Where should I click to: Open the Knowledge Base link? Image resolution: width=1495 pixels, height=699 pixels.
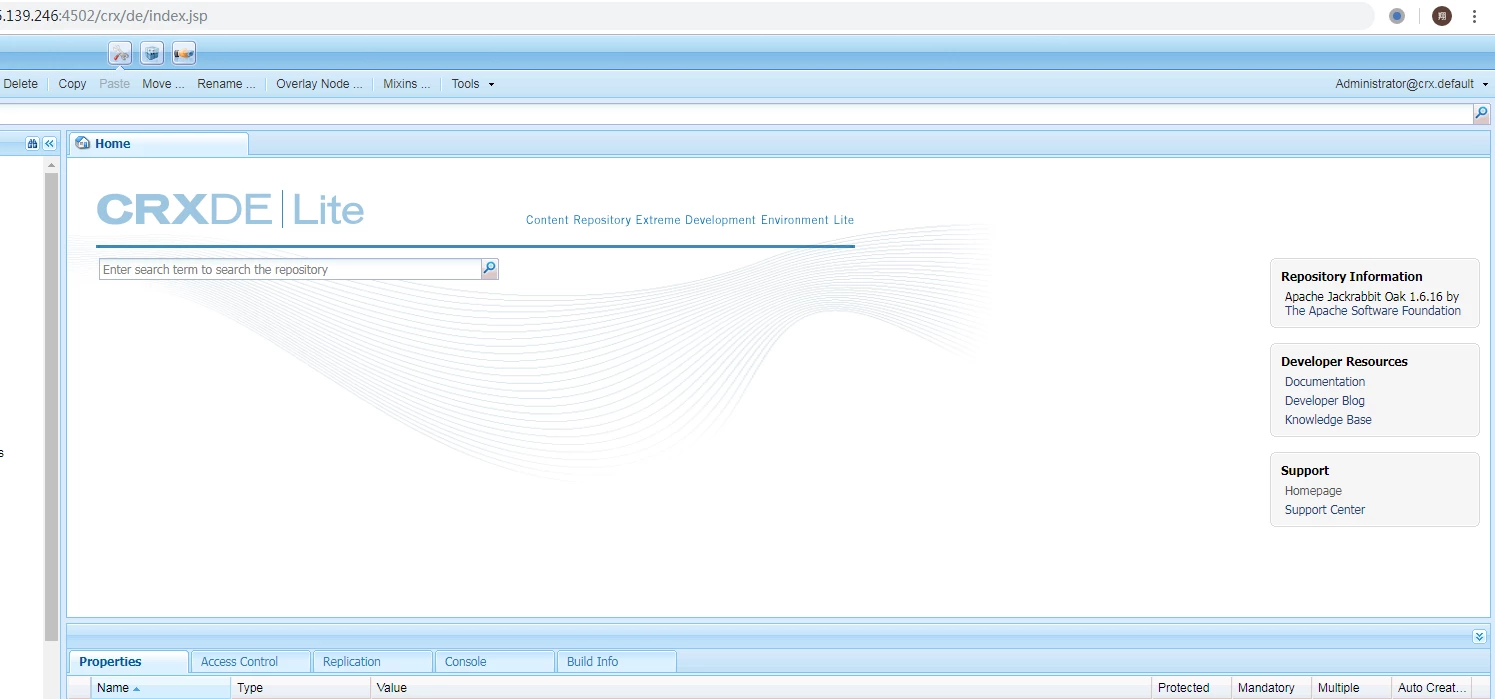(x=1328, y=420)
